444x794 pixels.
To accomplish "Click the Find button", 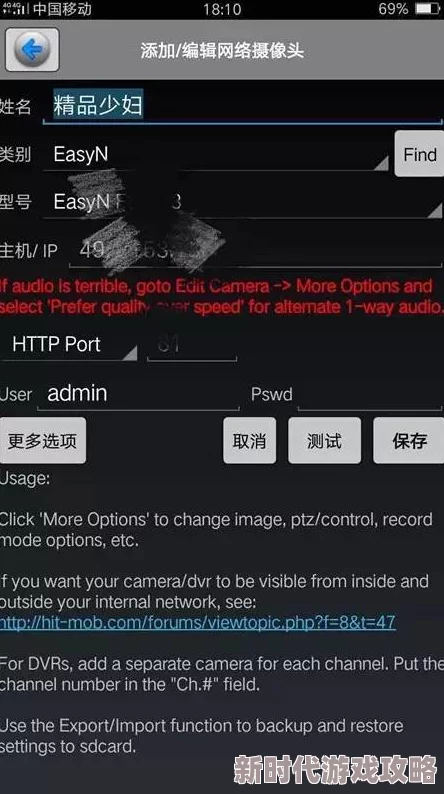I will (x=419, y=154).
